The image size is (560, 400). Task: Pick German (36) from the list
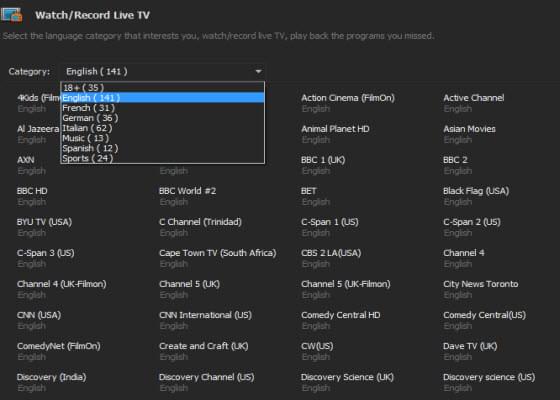tap(162, 118)
